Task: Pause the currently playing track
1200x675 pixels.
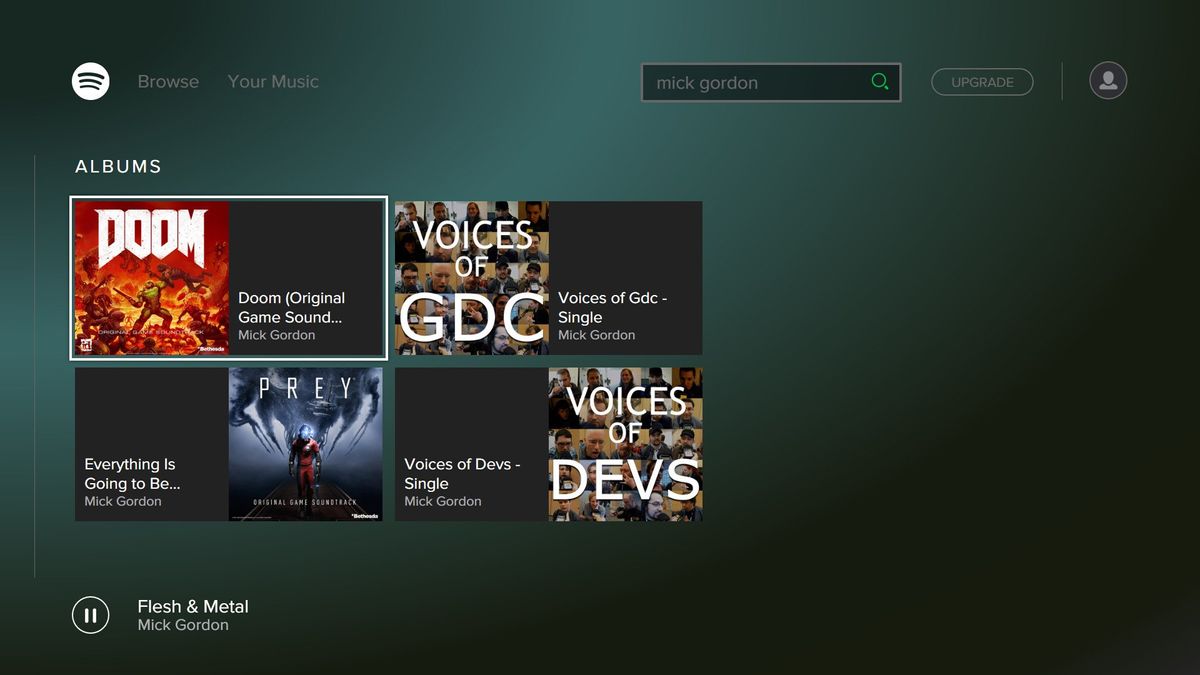Action: [x=90, y=614]
